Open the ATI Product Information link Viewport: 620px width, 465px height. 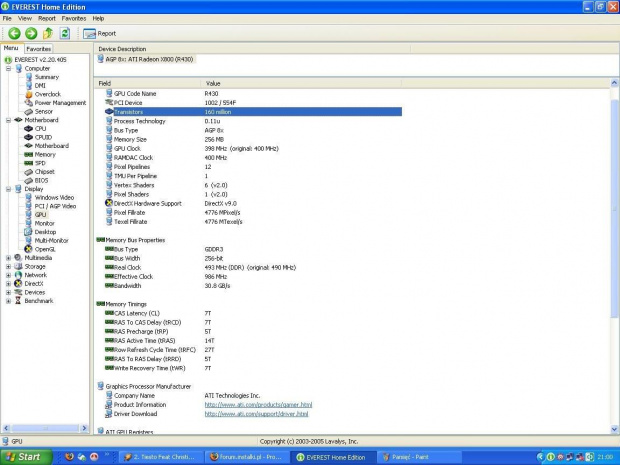(x=258, y=404)
